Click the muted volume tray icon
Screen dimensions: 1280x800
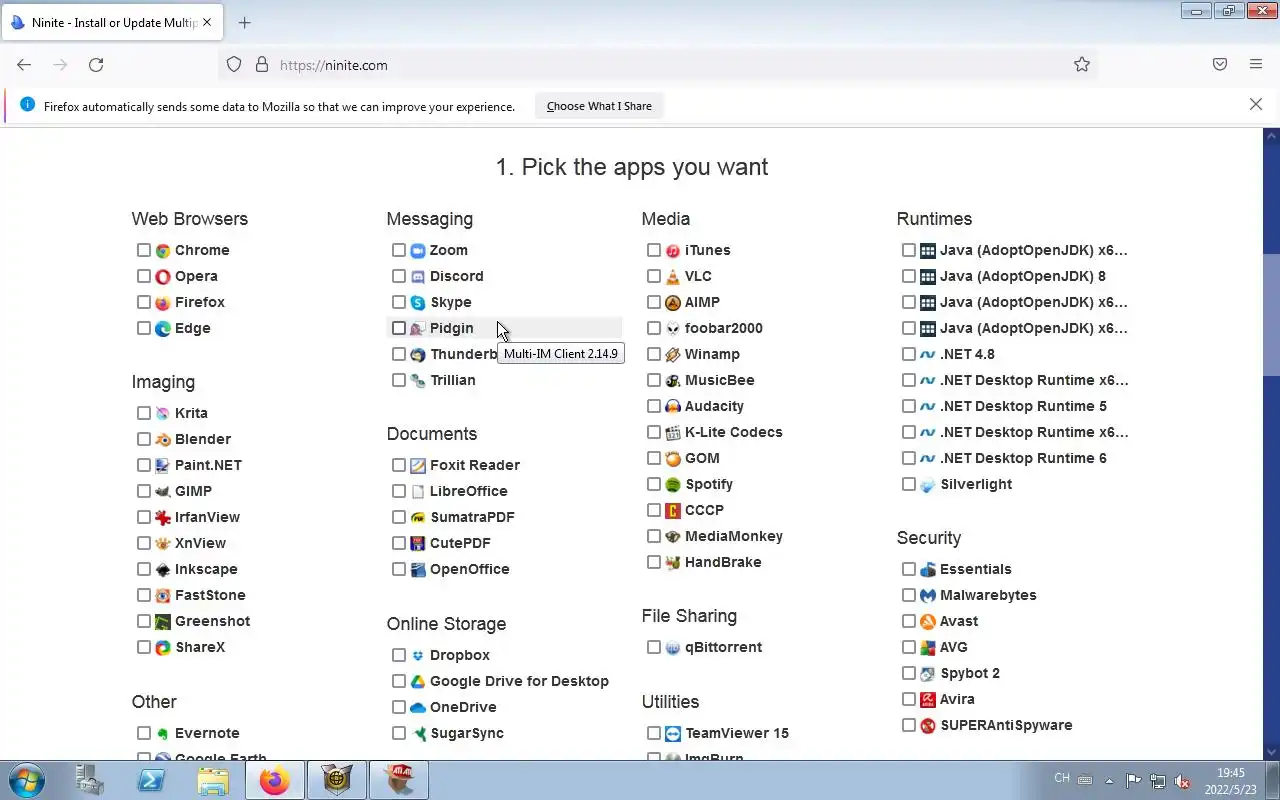coord(1182,781)
